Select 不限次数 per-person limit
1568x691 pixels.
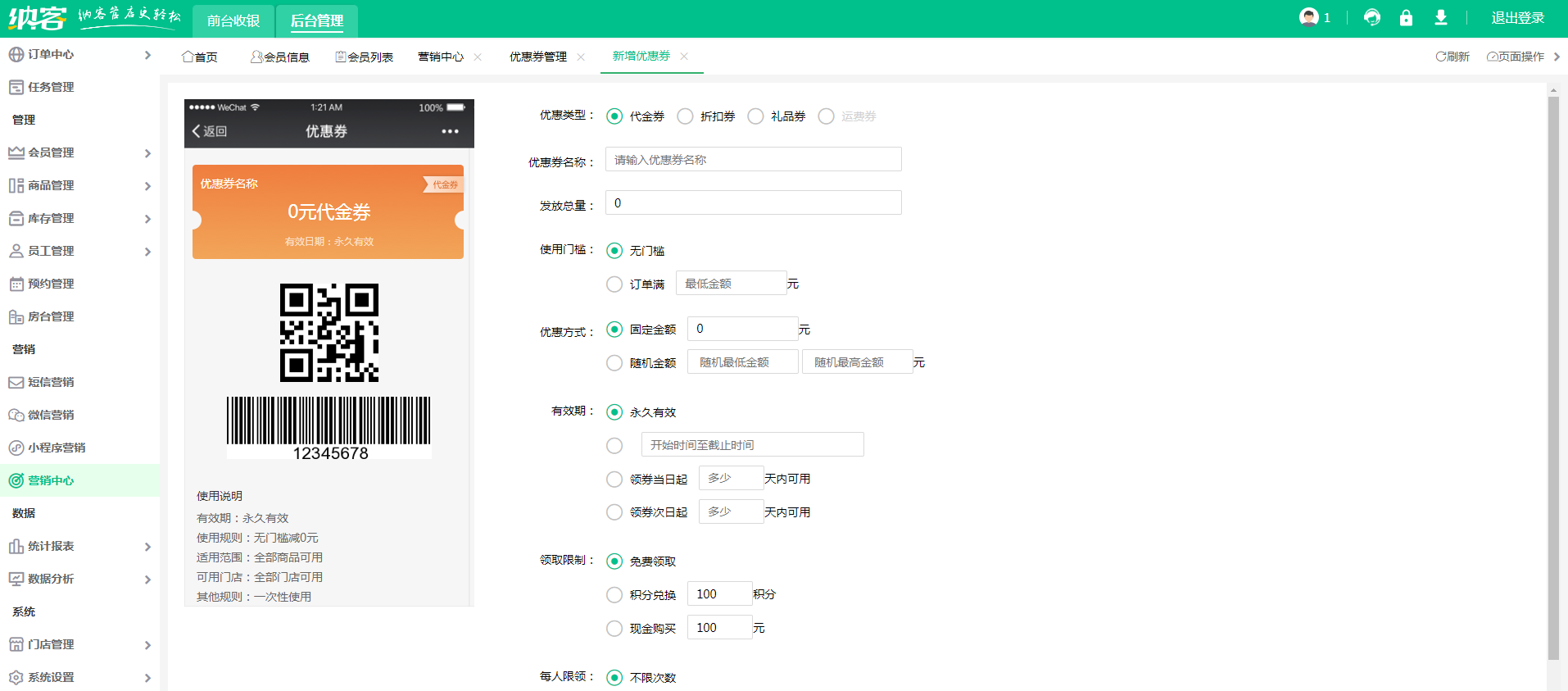(x=614, y=677)
